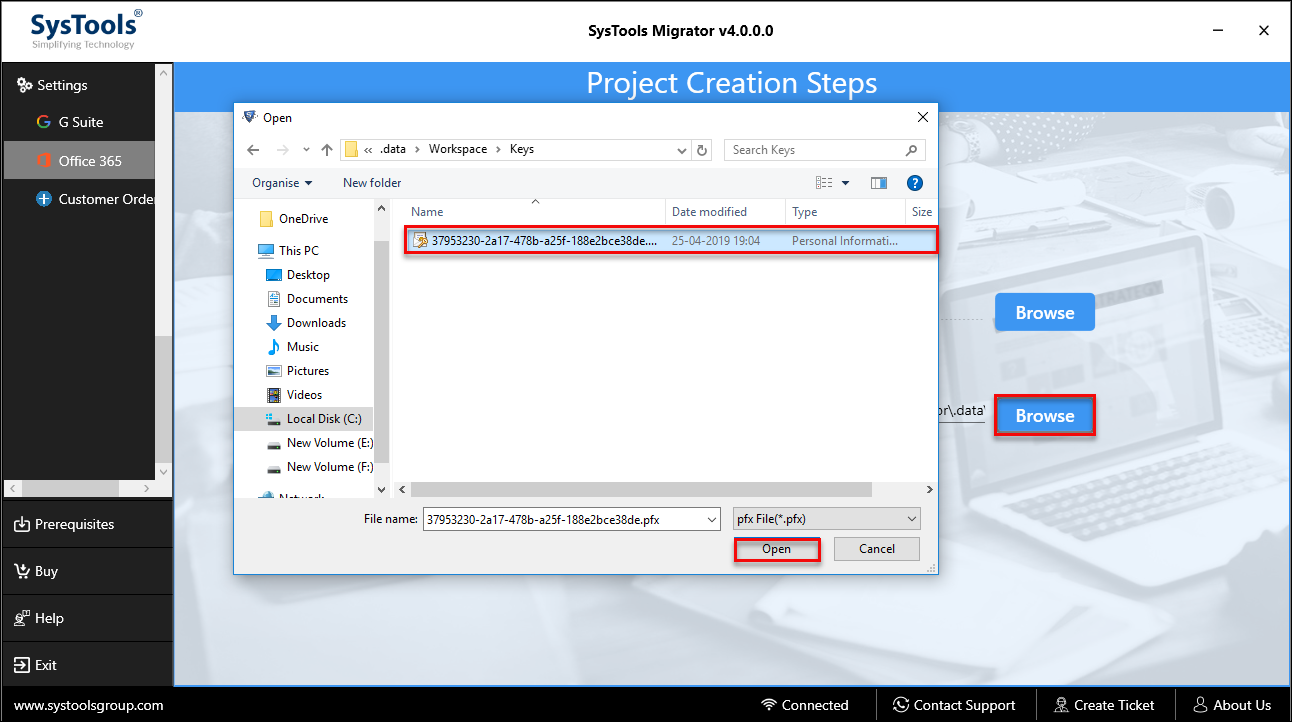Open the recent locations dropdown arrow
Viewport: 1292px width, 722px height.
(x=306, y=150)
